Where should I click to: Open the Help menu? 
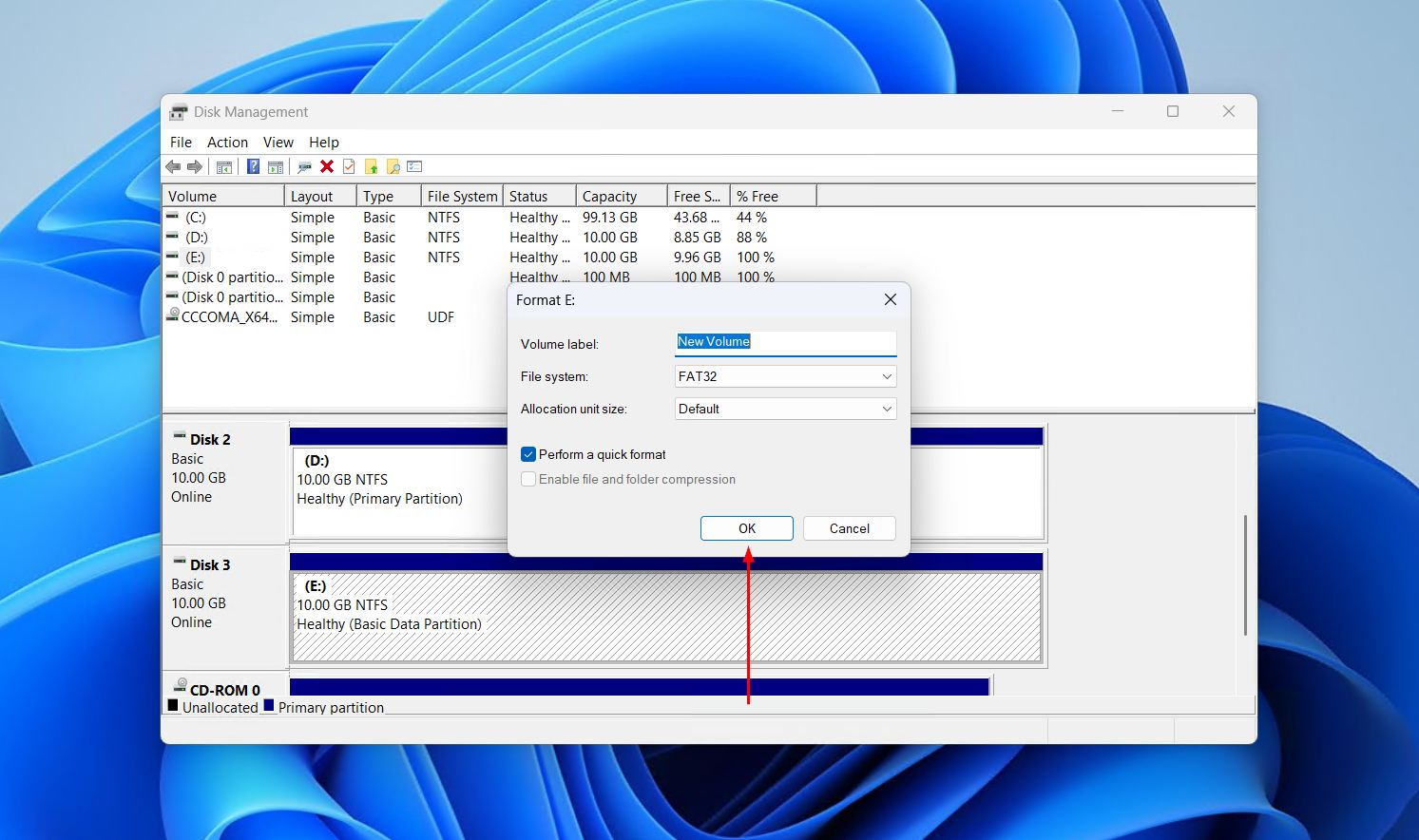tap(323, 143)
